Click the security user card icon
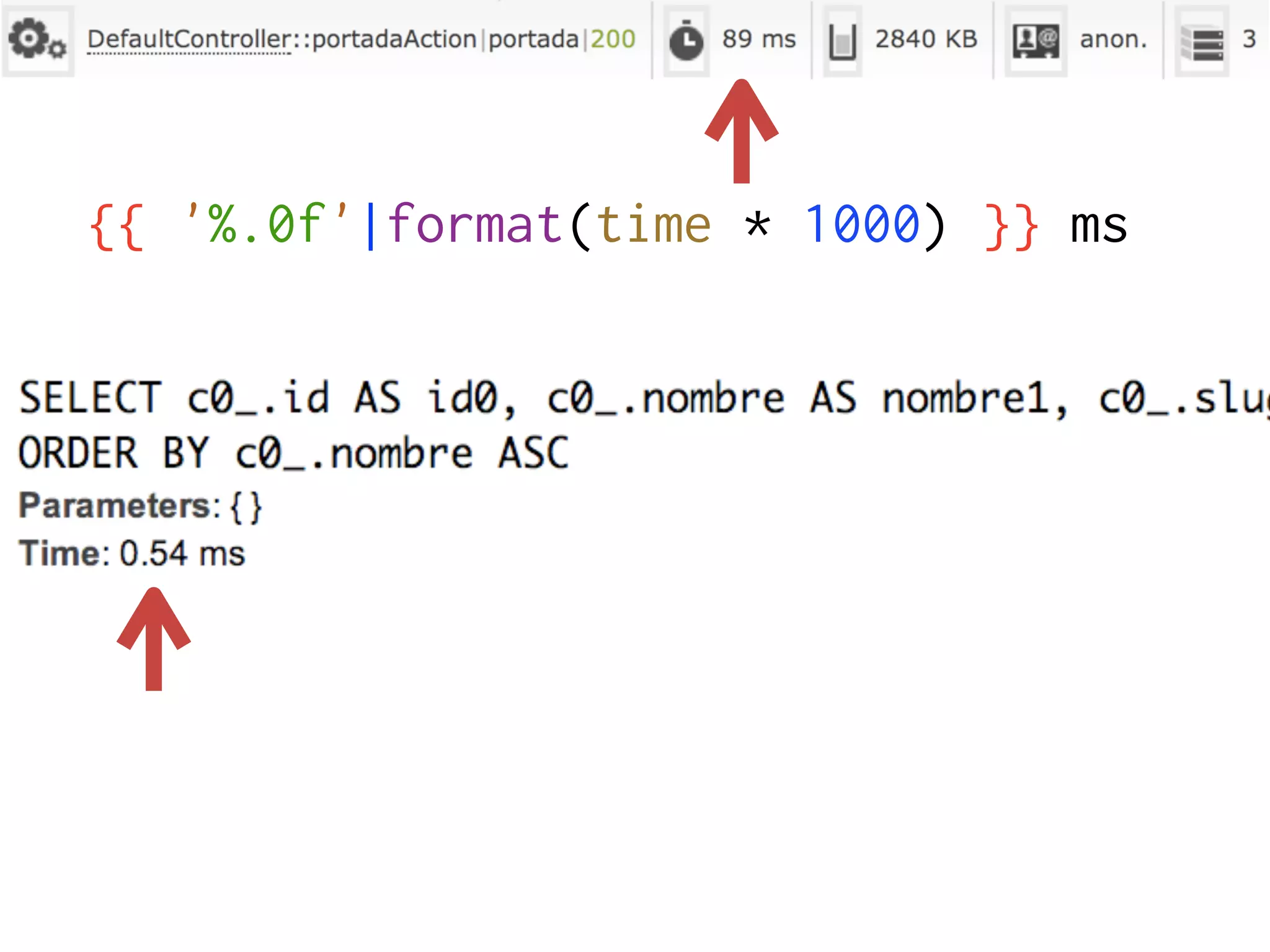Image resolution: width=1270 pixels, height=952 pixels. [1035, 41]
